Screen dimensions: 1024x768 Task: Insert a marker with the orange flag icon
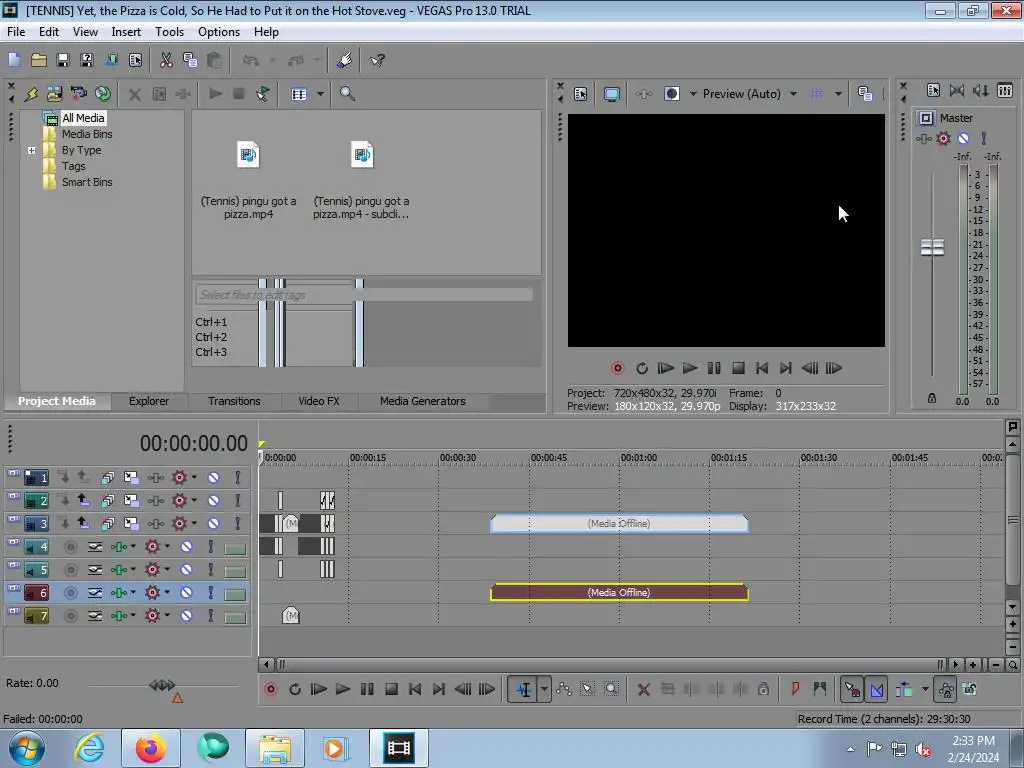[x=795, y=689]
